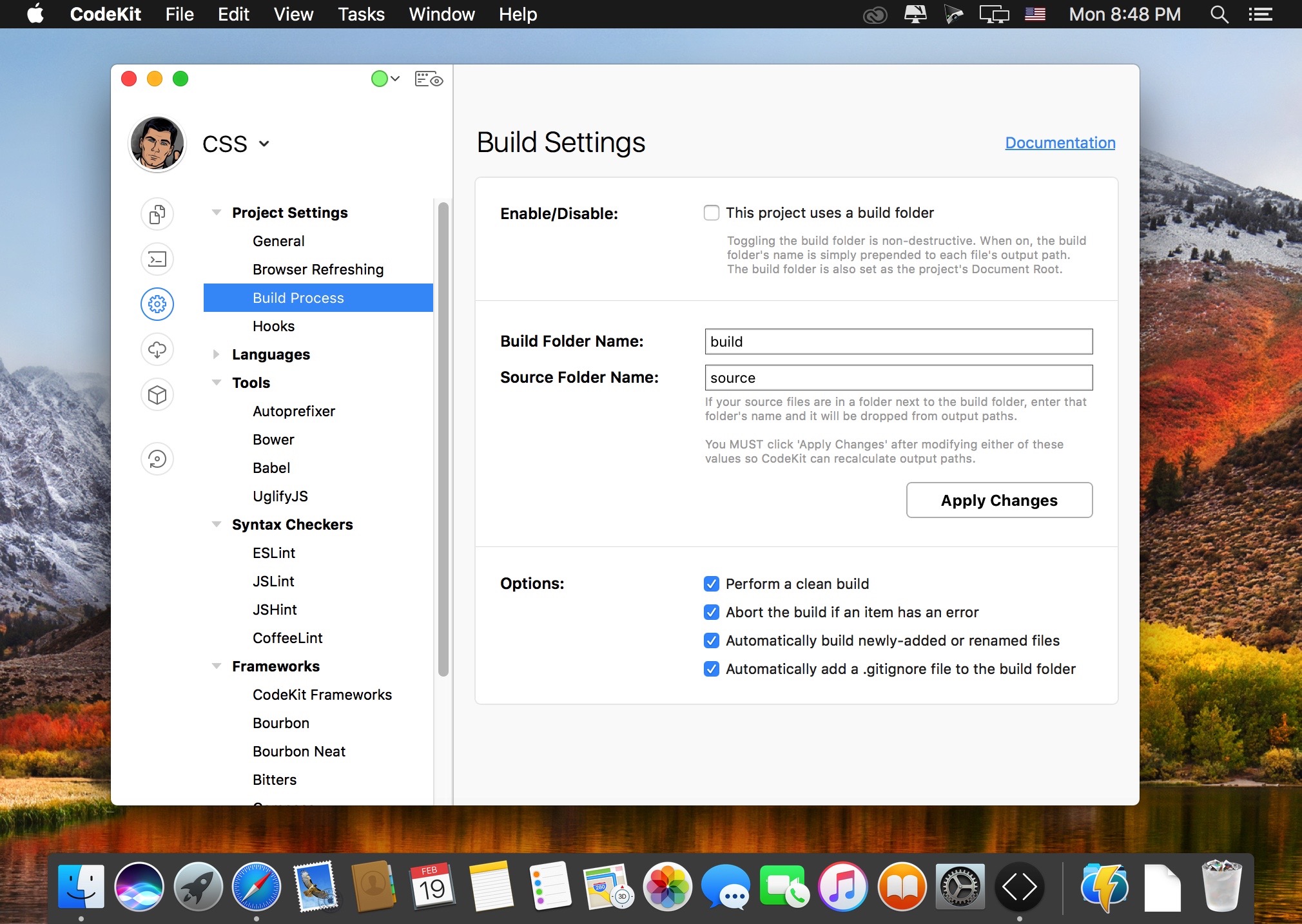Open the Documentation link
Viewport: 1302px width, 924px height.
pyautogui.click(x=1060, y=142)
